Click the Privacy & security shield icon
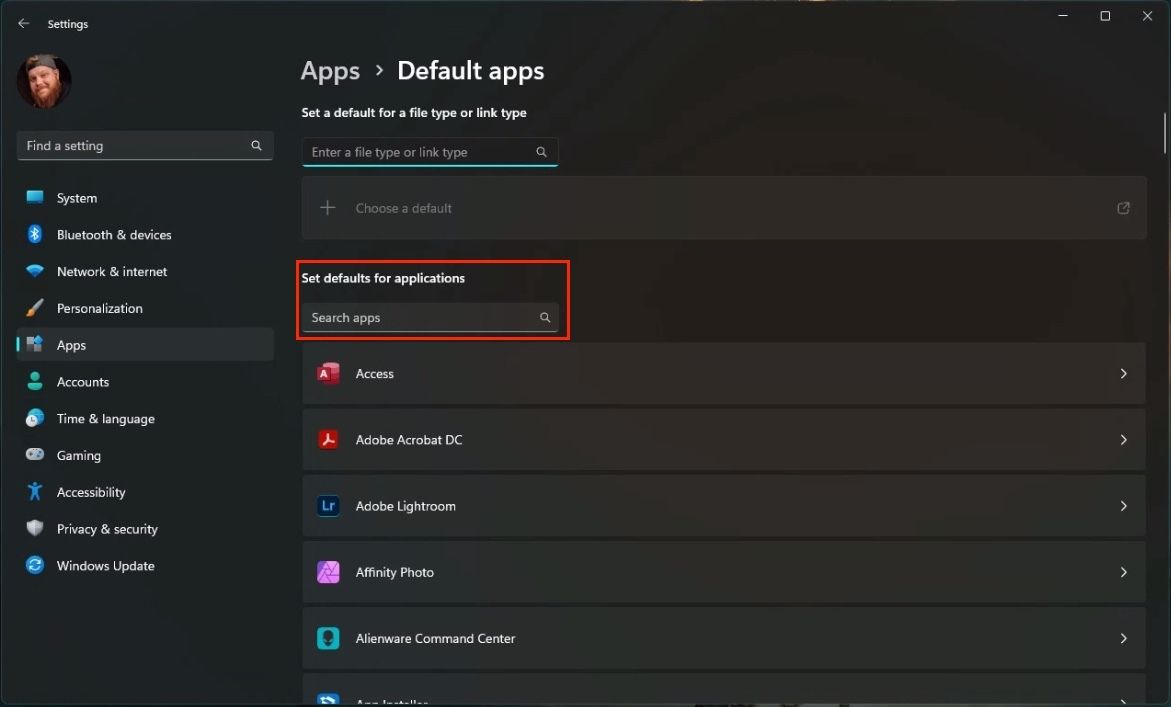 point(35,529)
